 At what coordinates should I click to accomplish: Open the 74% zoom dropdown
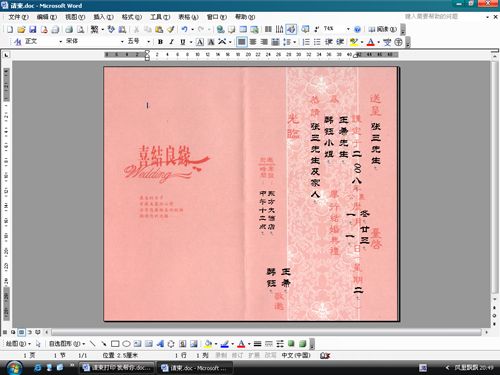tap(348, 29)
